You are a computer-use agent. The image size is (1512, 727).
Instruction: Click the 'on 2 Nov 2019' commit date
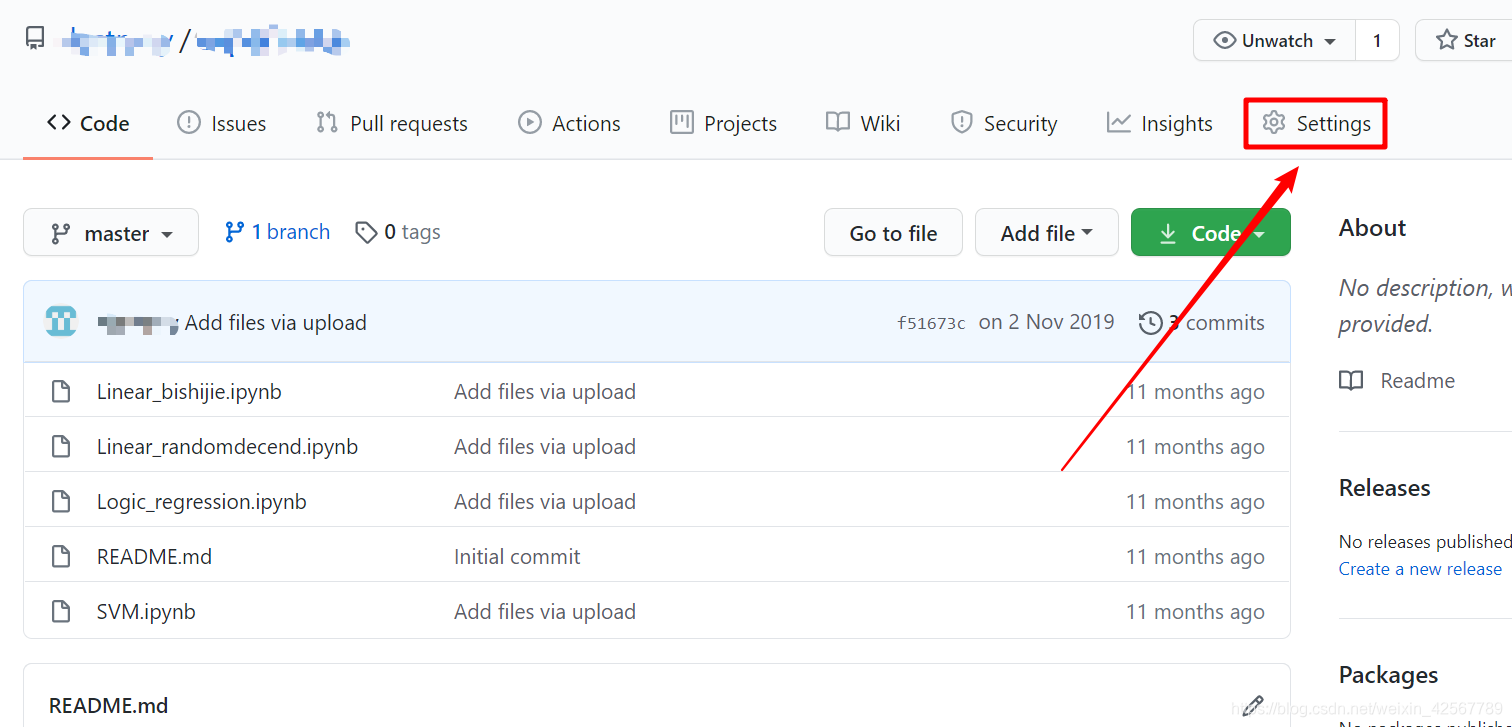[x=1046, y=322]
